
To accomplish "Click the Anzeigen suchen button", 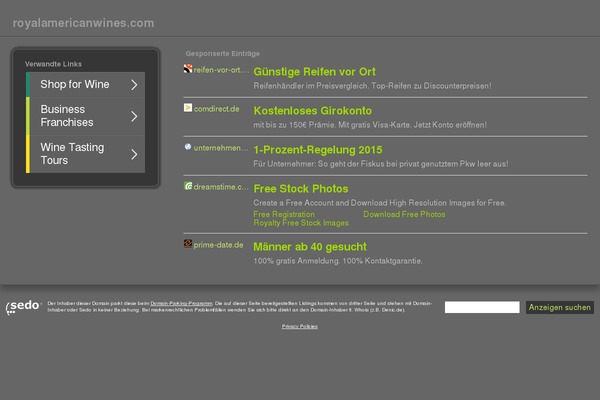I will point(560,307).
